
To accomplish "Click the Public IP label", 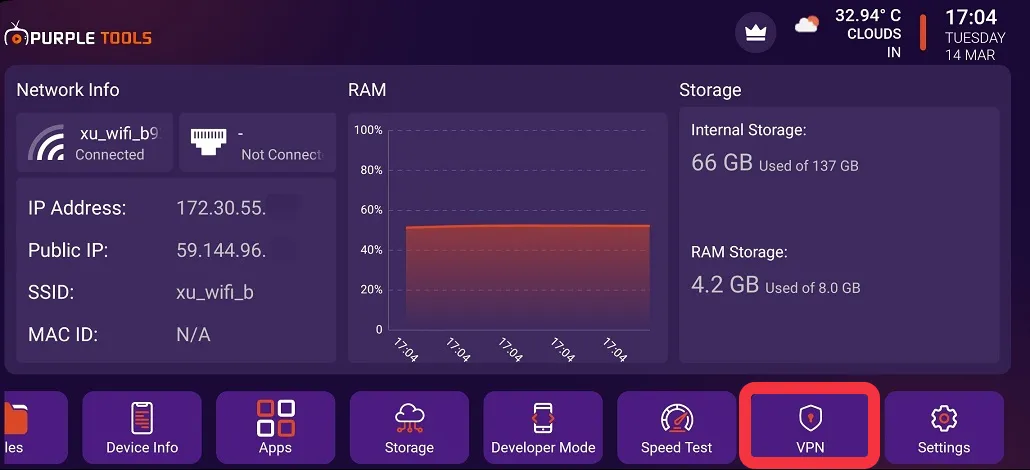I will [x=68, y=250].
